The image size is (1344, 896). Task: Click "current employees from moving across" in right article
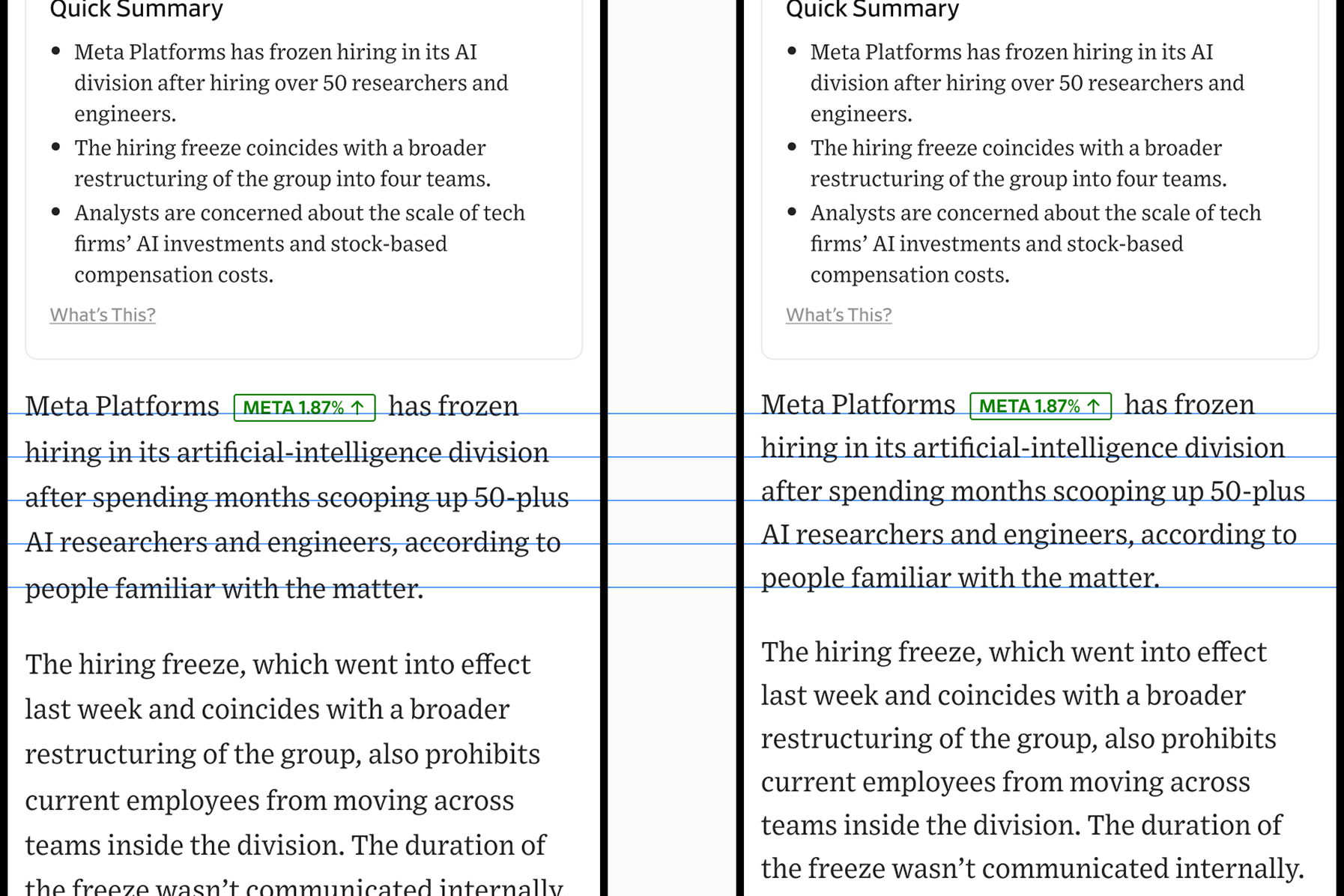pos(1005,783)
